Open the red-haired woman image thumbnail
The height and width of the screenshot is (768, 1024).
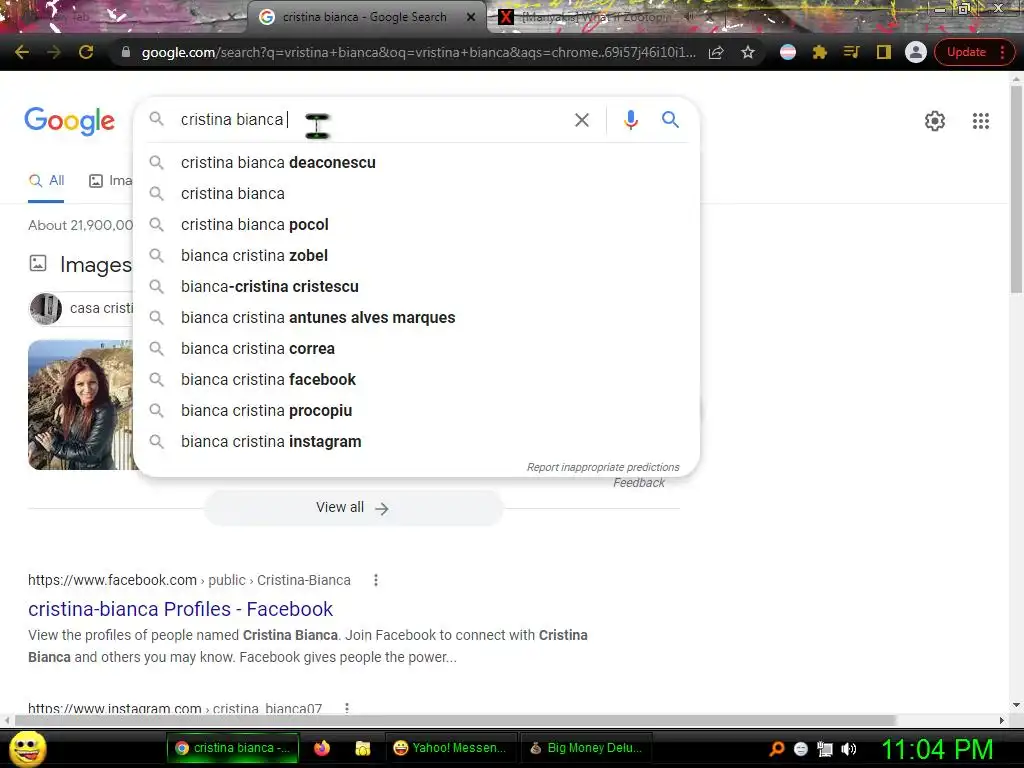point(80,404)
